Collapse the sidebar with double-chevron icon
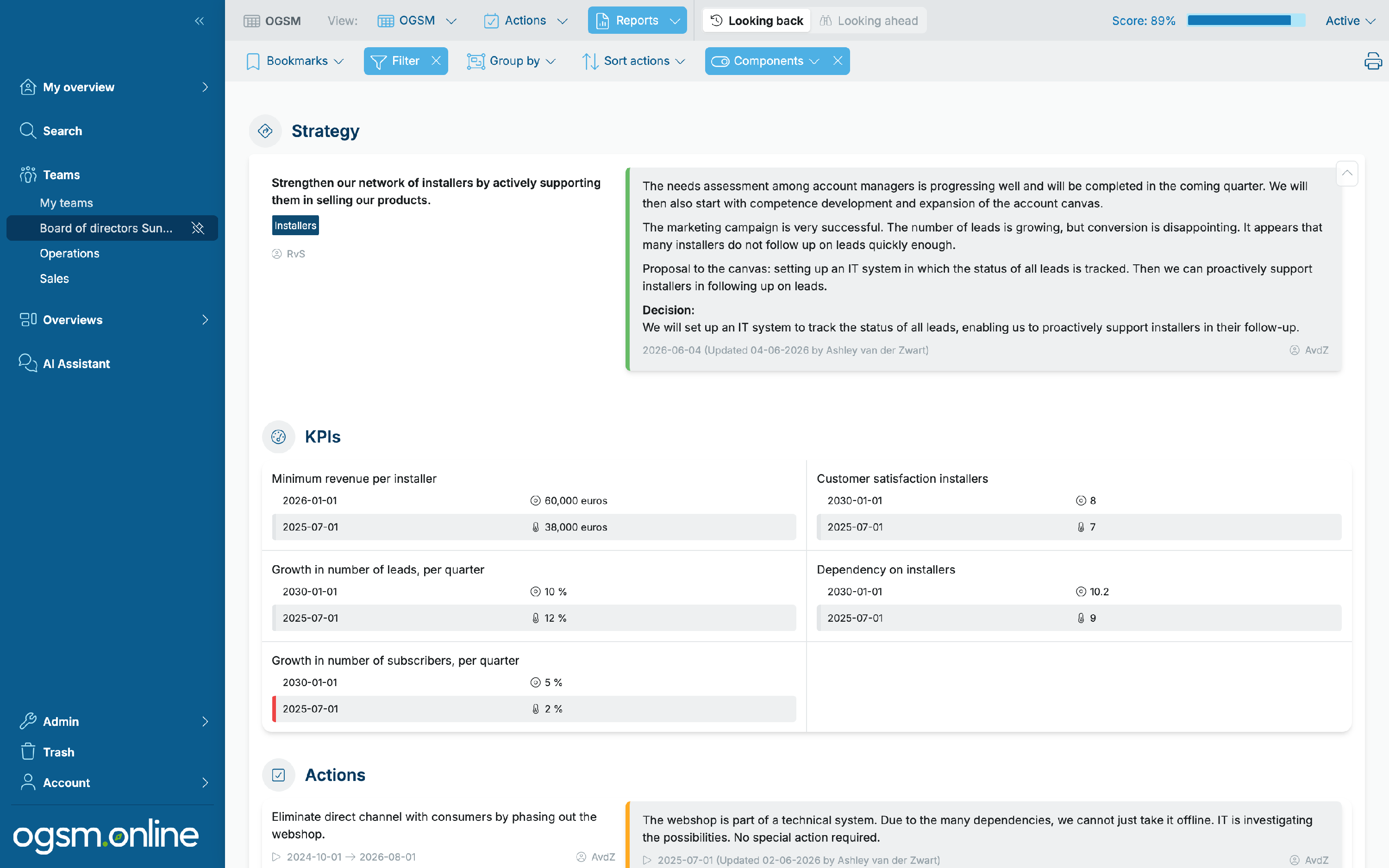Image resolution: width=1389 pixels, height=868 pixels. [199, 21]
